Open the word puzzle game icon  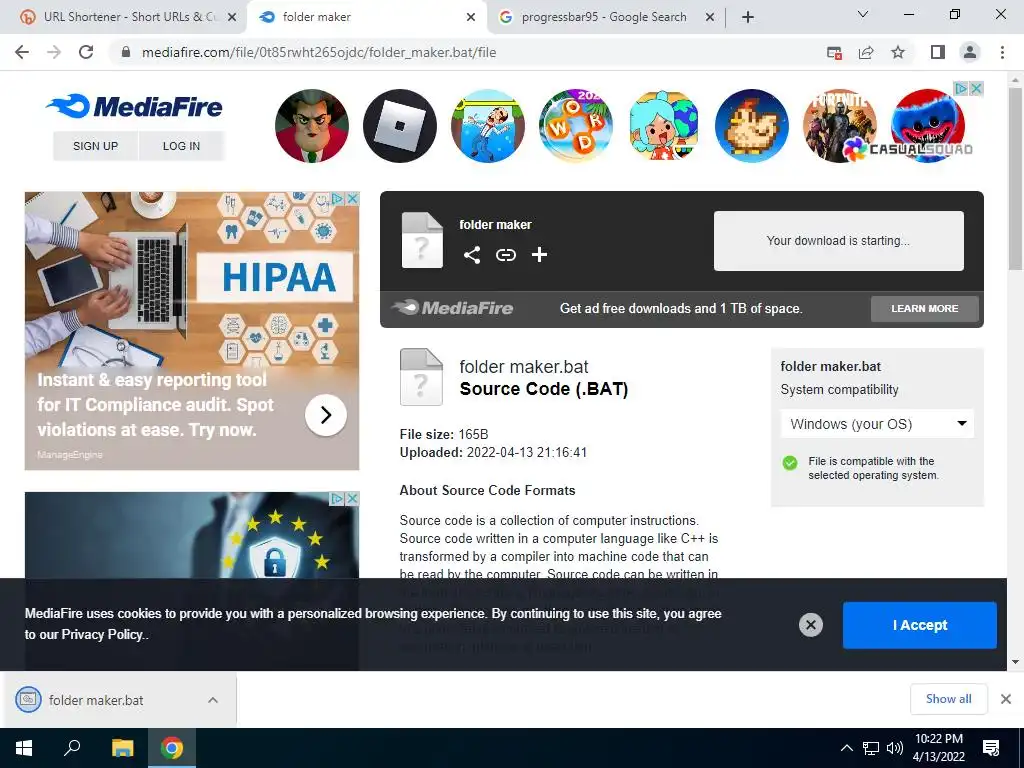click(x=575, y=125)
